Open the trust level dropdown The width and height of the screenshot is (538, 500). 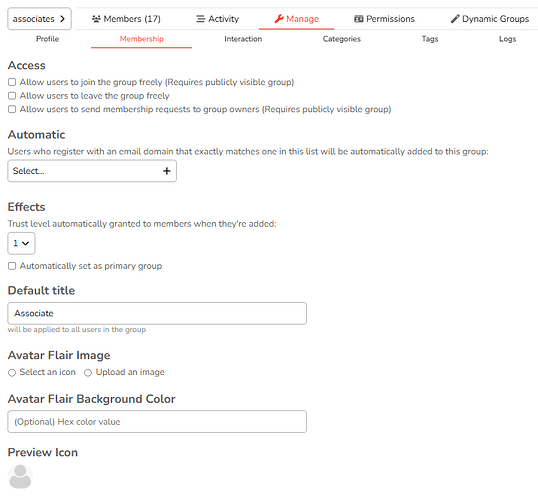tap(21, 243)
